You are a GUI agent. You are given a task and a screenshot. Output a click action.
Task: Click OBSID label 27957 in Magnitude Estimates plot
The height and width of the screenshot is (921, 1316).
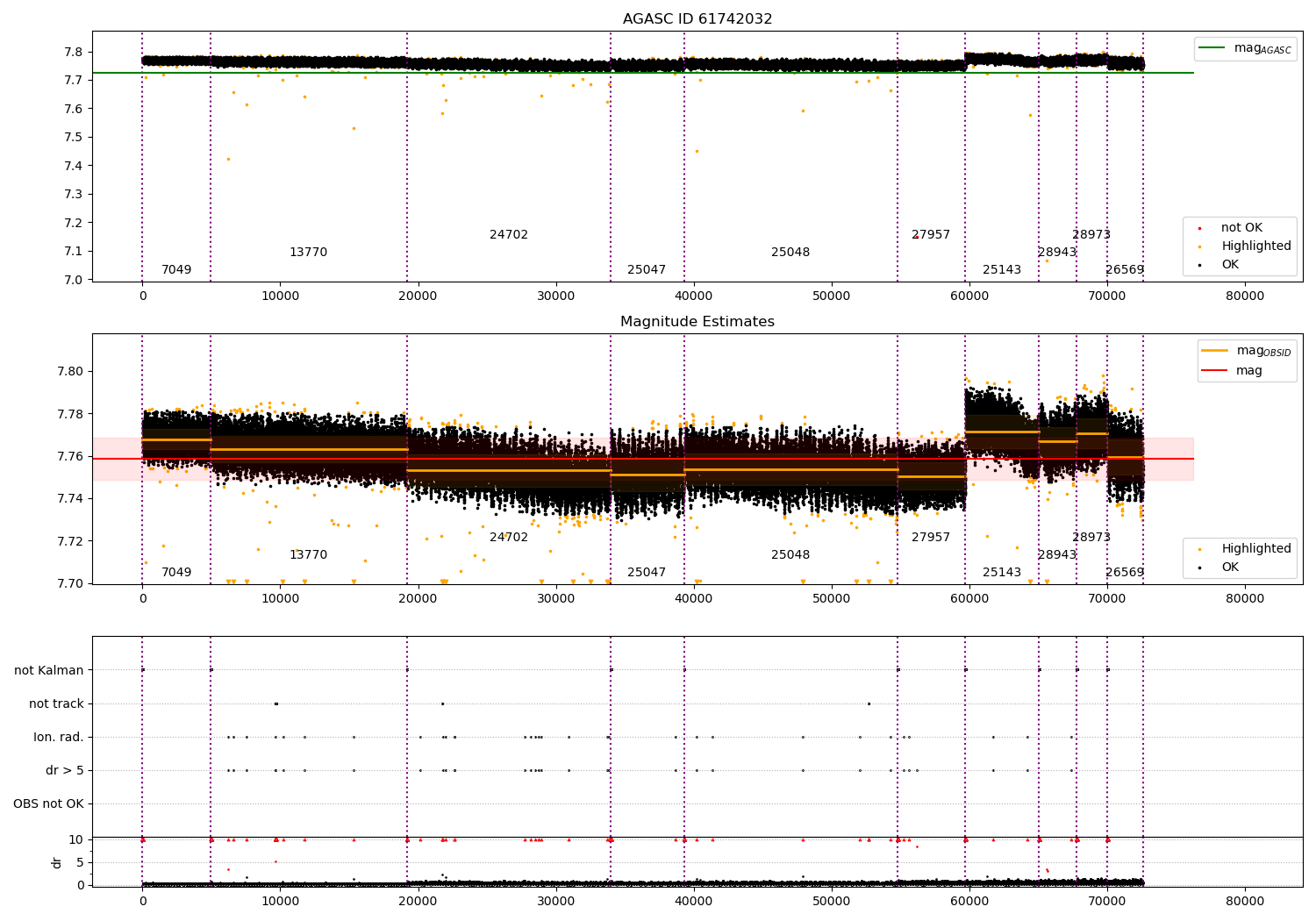931,538
